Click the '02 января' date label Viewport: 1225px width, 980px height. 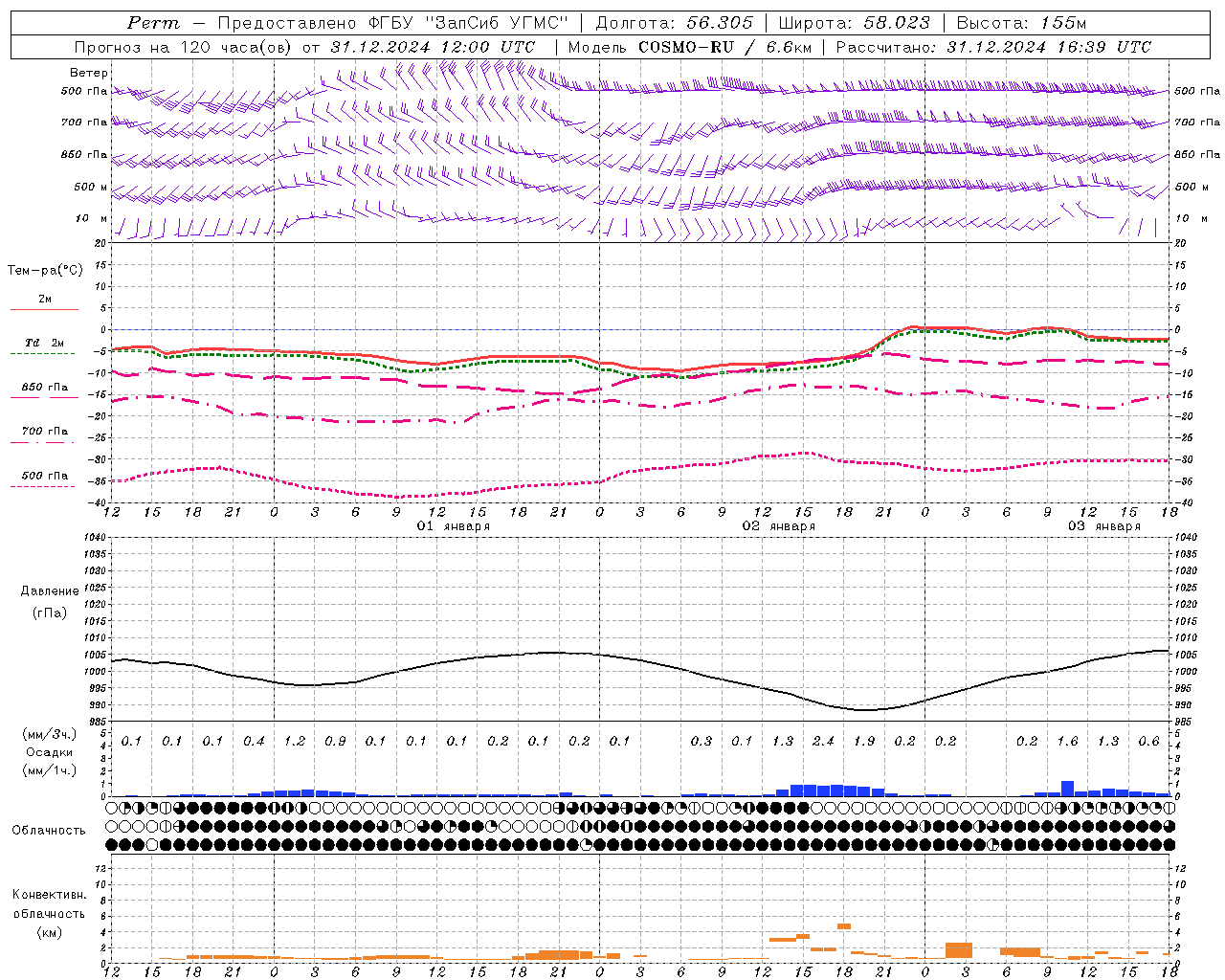[x=779, y=526]
